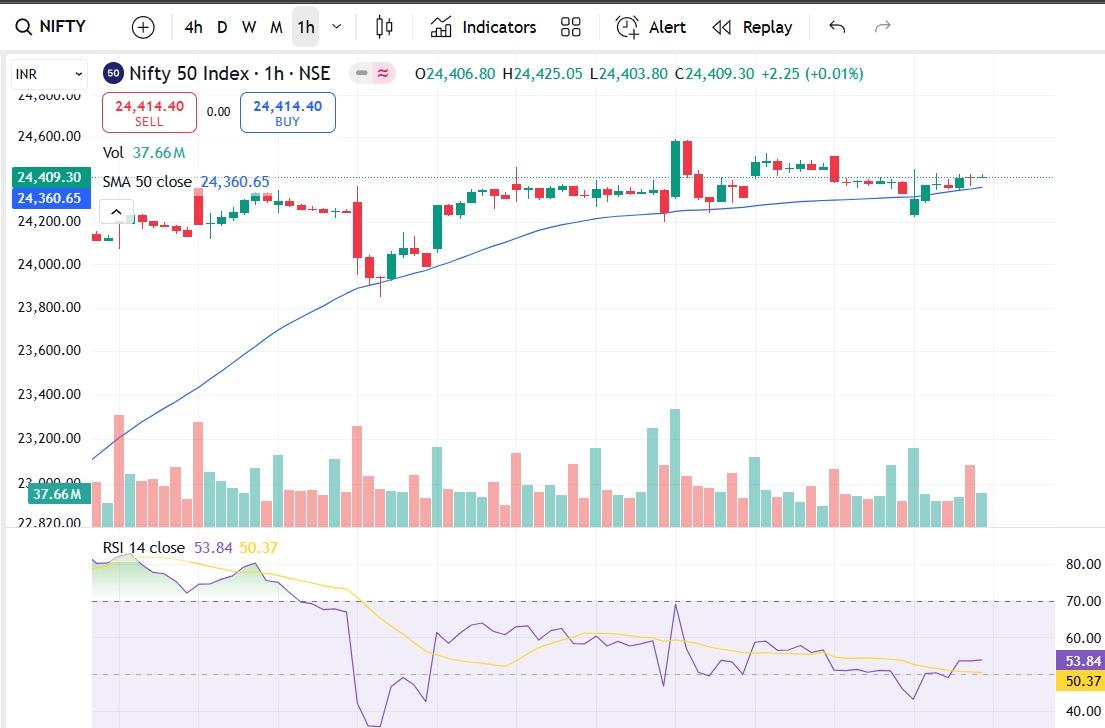This screenshot has height=728, width=1105.
Task: Open the INR currency dropdown
Action: point(49,74)
